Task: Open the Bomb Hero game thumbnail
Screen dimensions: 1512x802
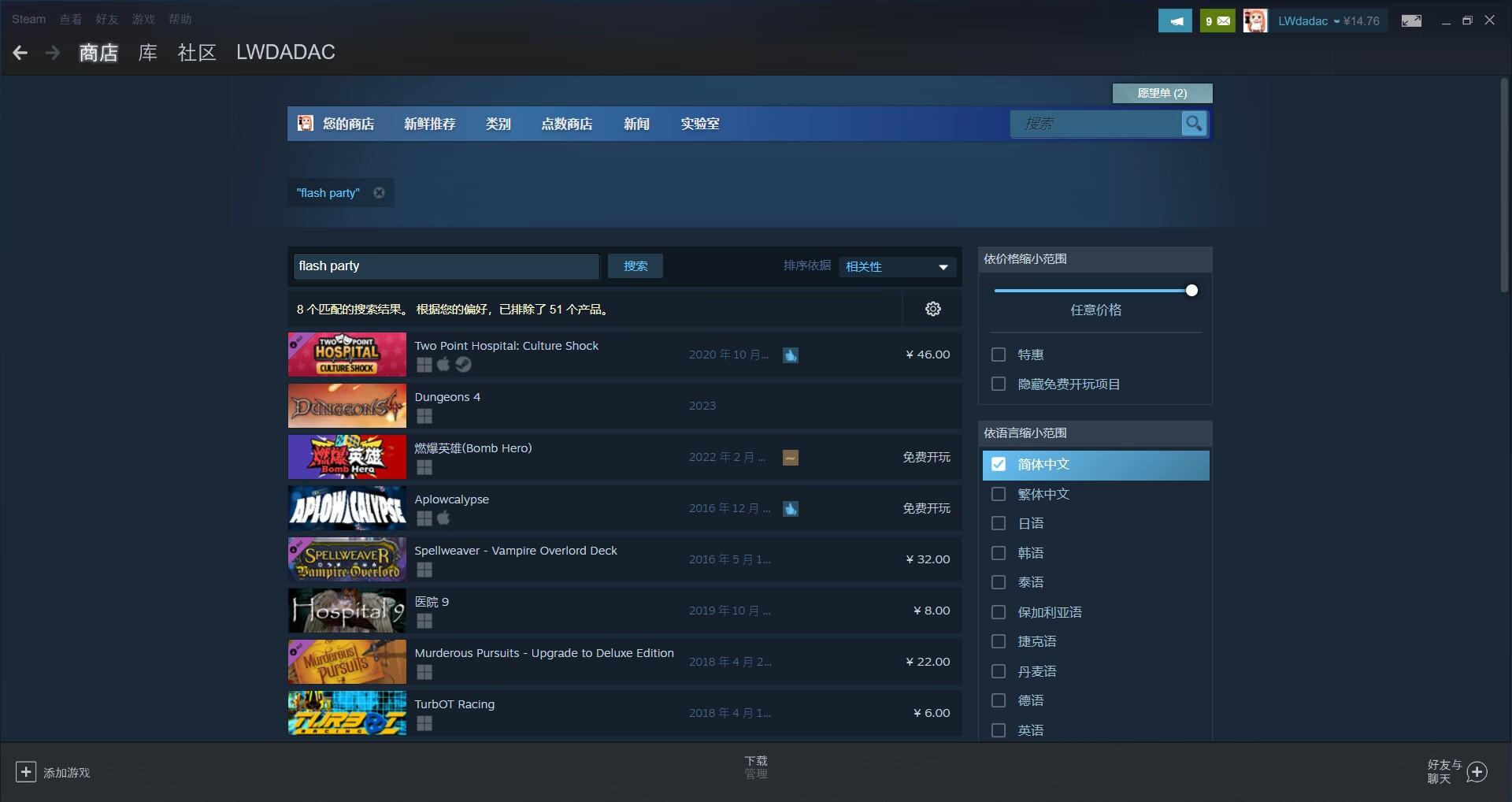Action: (347, 457)
